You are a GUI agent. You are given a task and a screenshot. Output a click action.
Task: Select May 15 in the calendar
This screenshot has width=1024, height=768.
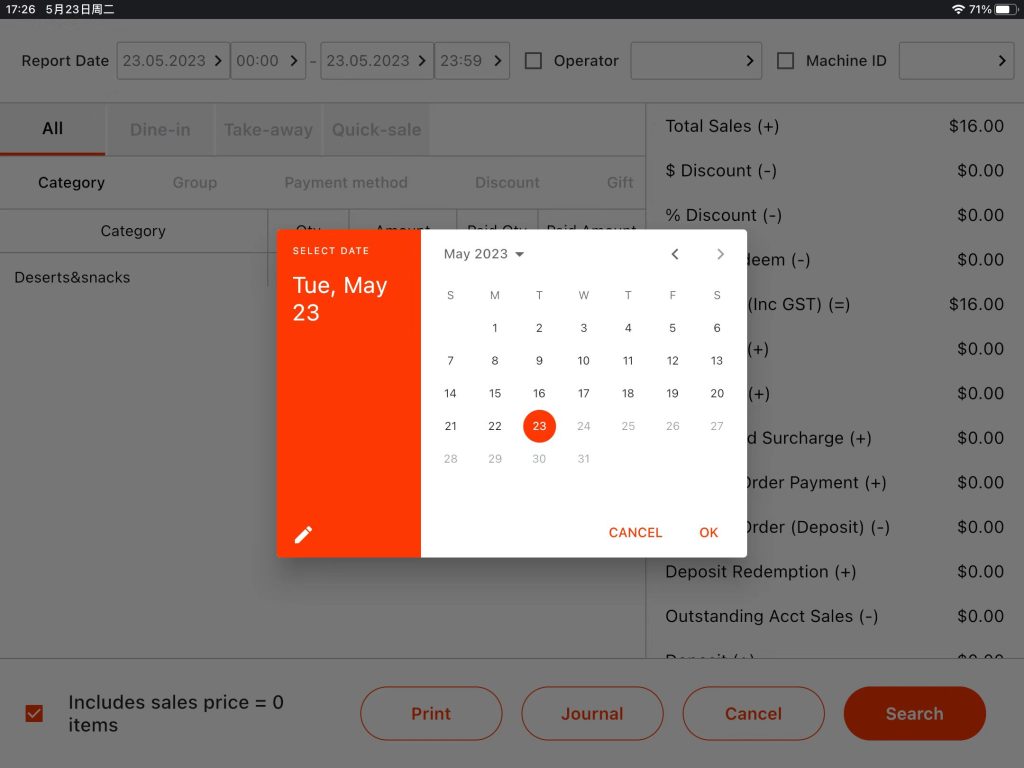click(x=495, y=393)
